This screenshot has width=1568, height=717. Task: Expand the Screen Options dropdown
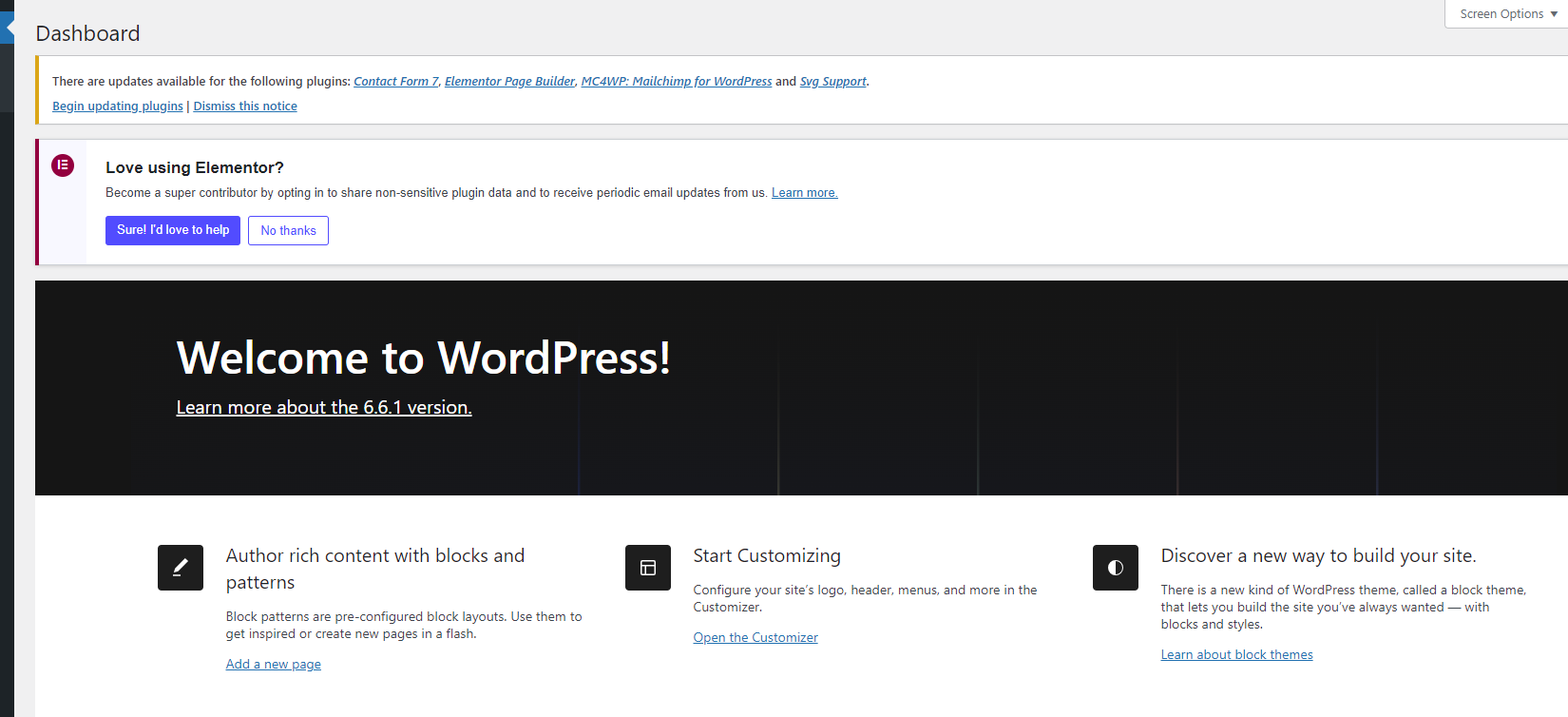pos(1507,14)
